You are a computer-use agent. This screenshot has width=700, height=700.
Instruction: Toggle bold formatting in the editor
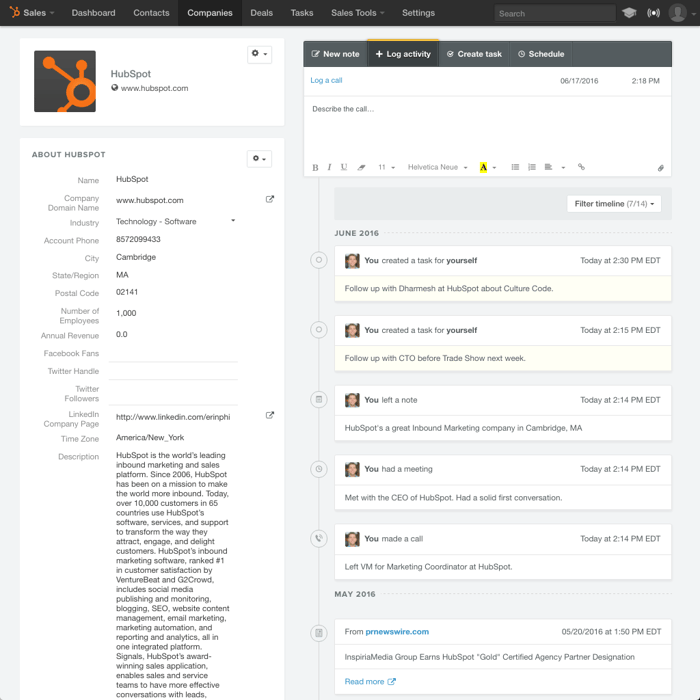point(315,167)
